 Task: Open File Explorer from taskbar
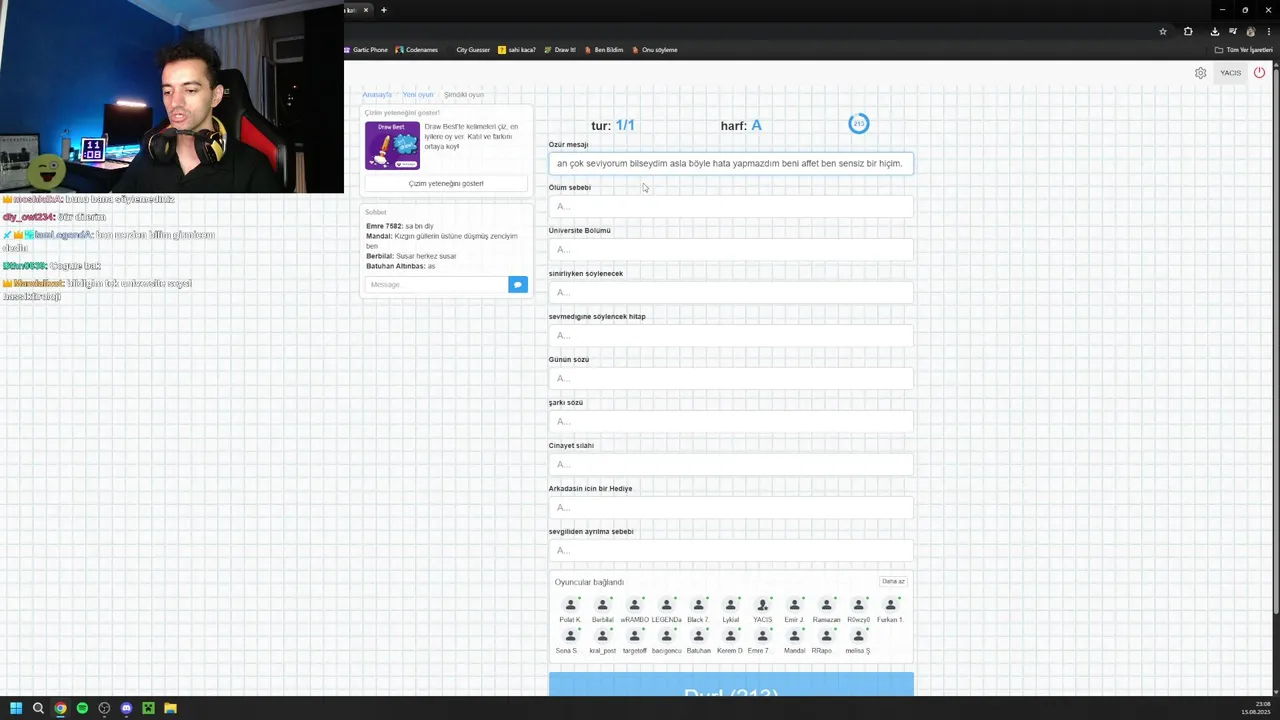pos(170,708)
